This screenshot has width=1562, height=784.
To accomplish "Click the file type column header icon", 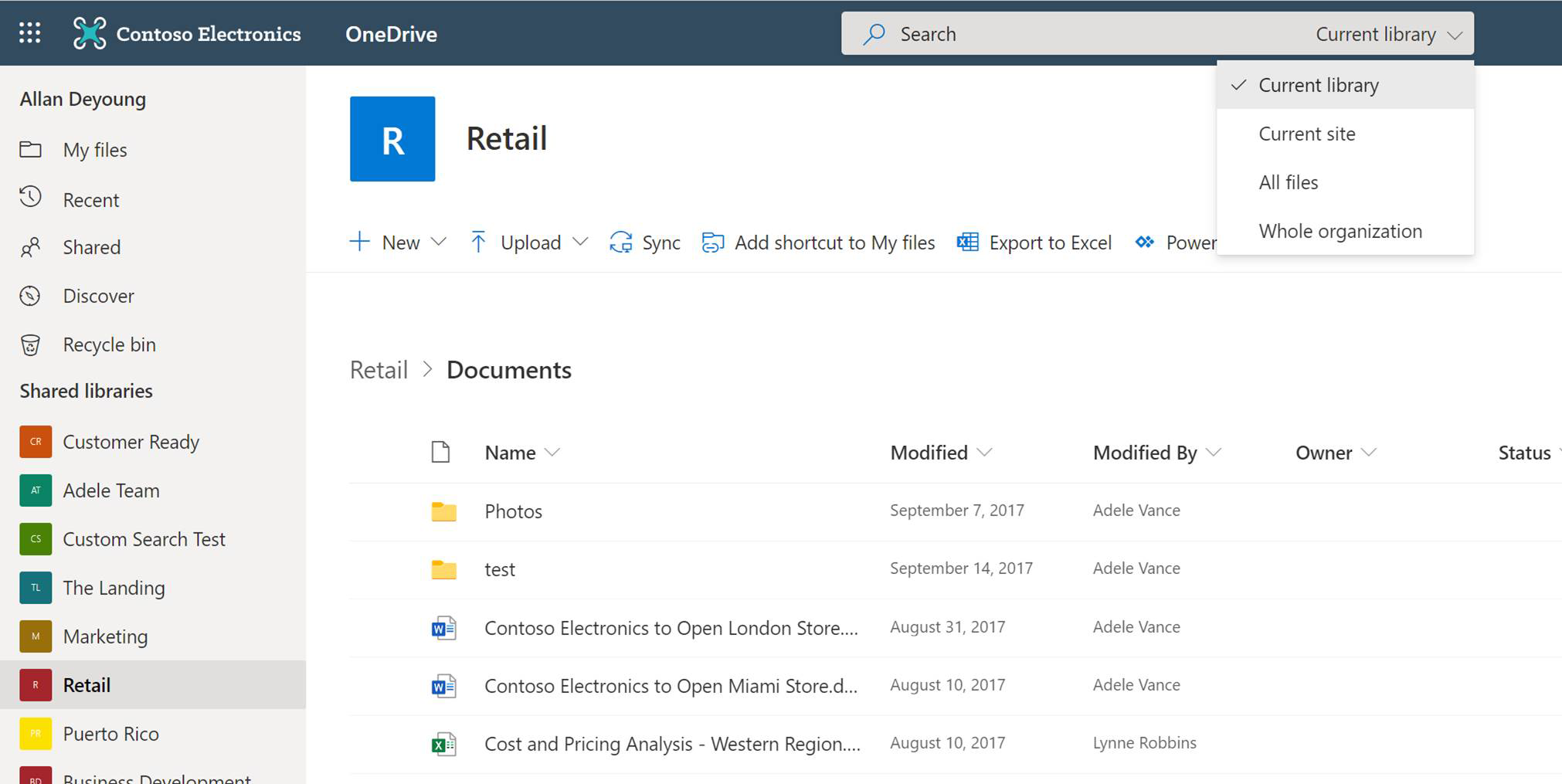I will coord(440,452).
